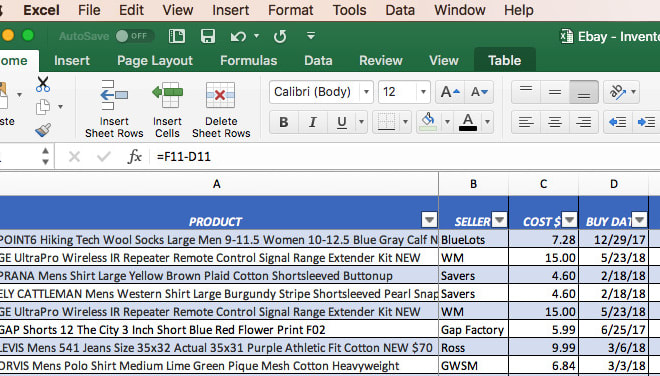Decrease font size with the smaller A
The height and width of the screenshot is (376, 660).
click(x=479, y=92)
